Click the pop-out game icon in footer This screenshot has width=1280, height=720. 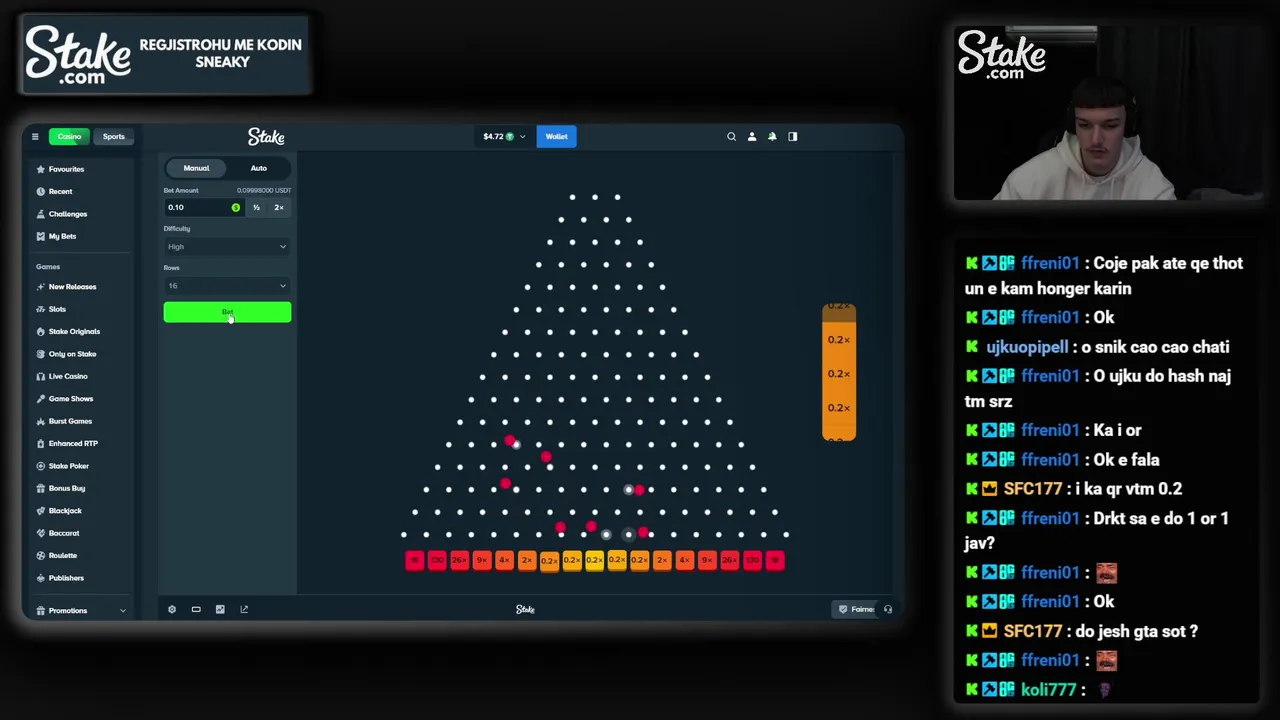(244, 609)
